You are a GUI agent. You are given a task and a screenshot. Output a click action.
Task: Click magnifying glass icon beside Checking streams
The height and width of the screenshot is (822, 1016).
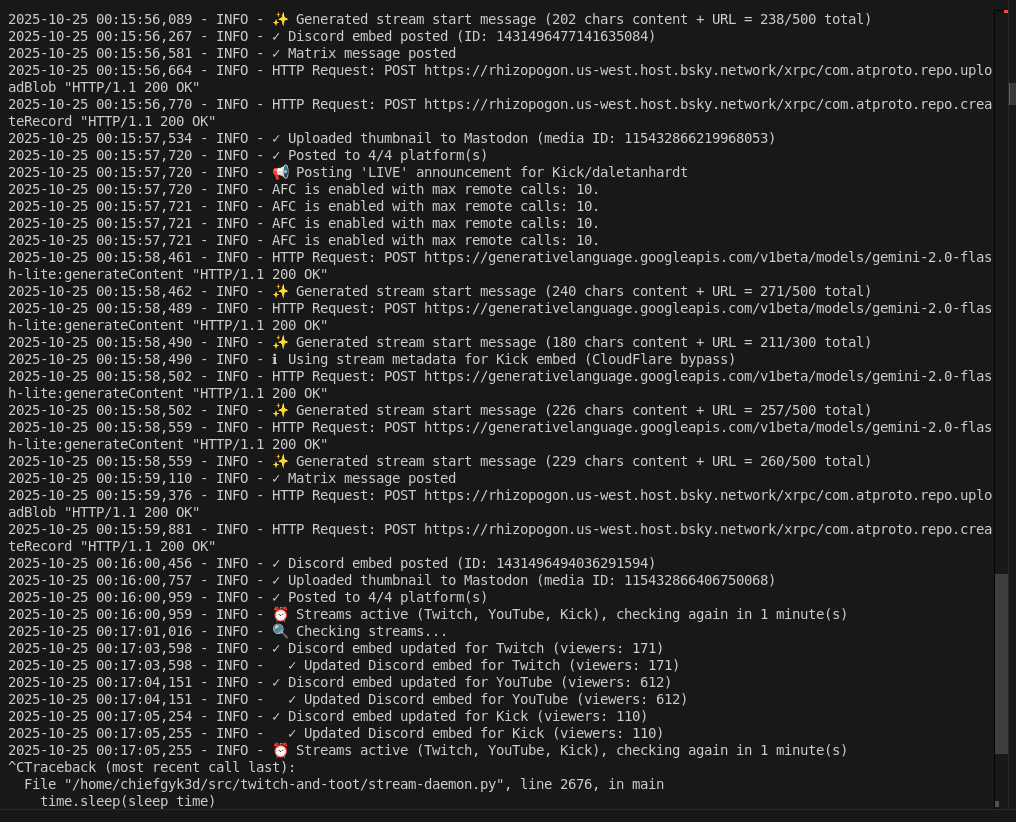point(280,631)
